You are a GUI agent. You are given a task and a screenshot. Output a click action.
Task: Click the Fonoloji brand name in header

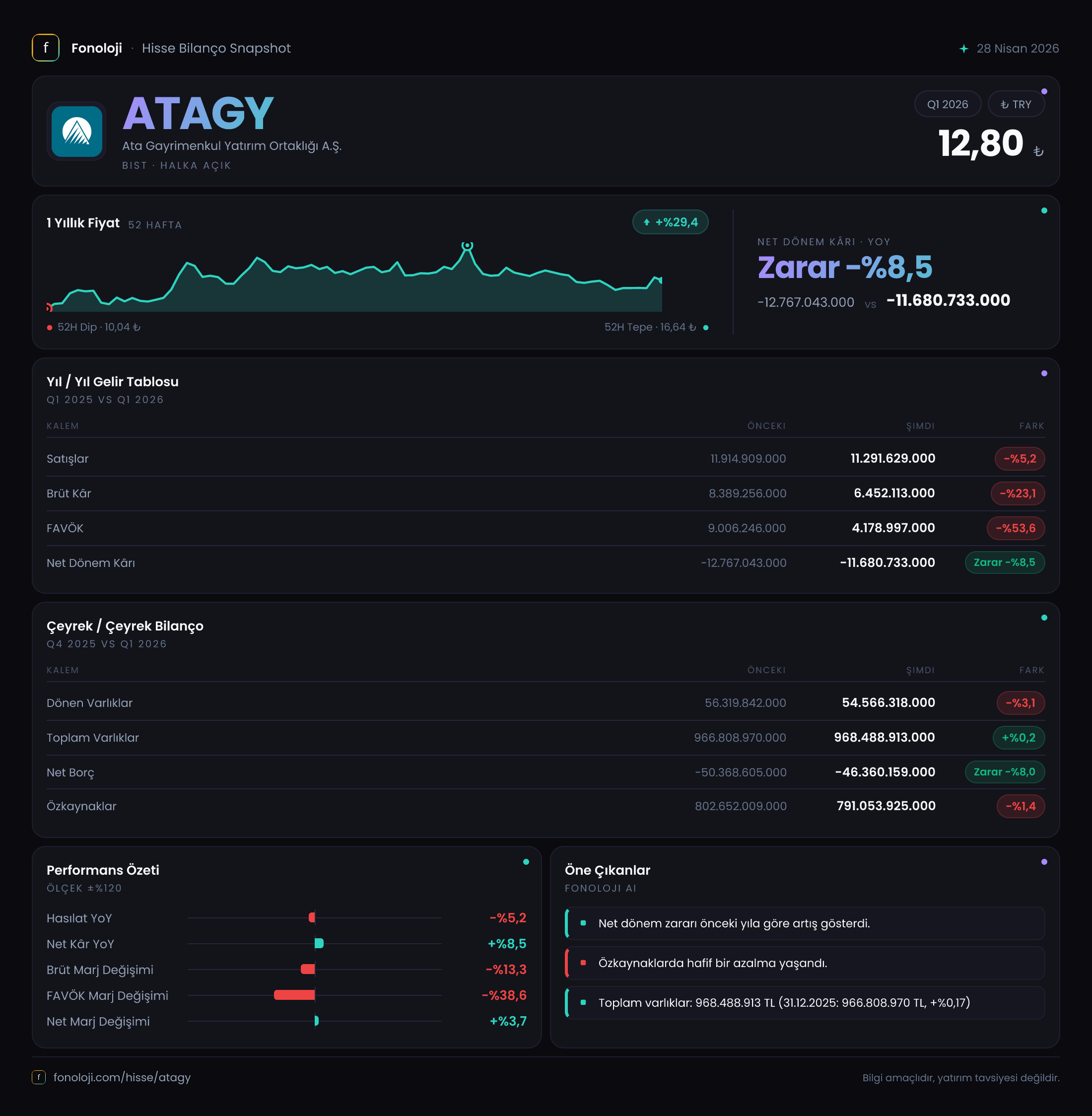coord(96,48)
